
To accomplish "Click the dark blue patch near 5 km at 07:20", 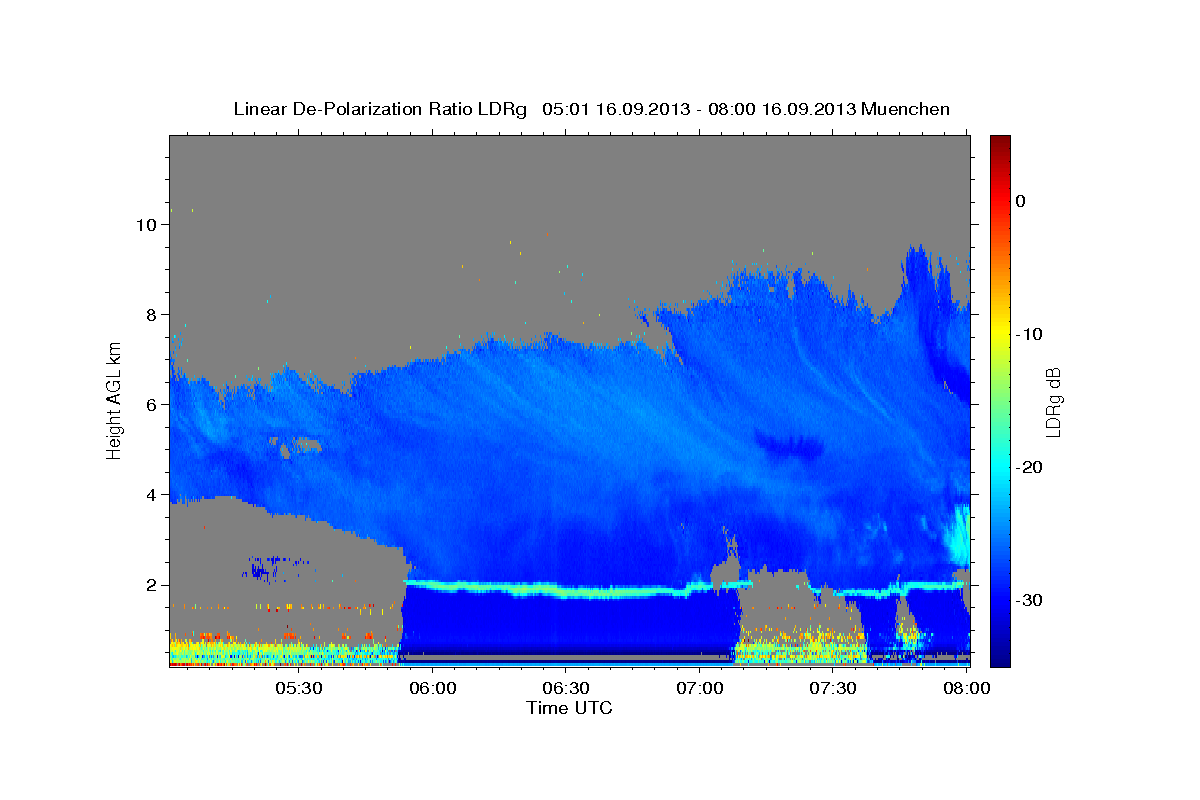I will pyautogui.click(x=788, y=445).
